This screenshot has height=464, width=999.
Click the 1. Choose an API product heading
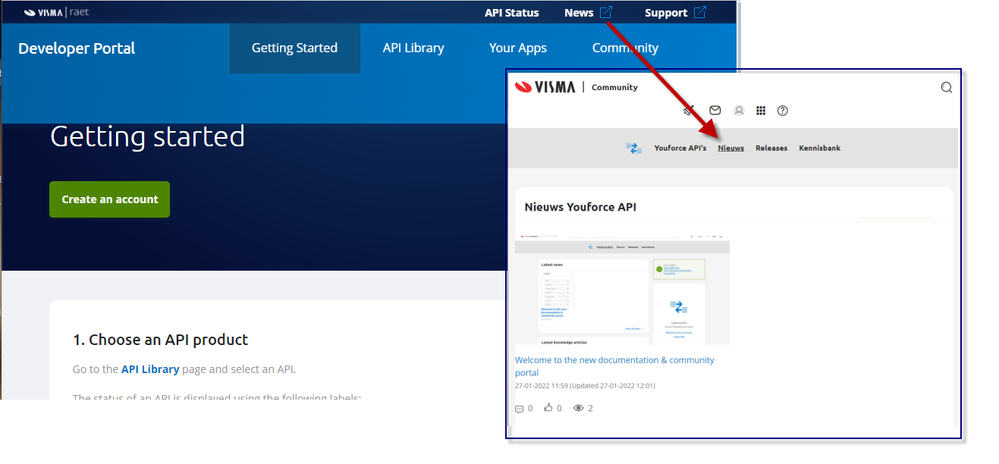pos(161,340)
